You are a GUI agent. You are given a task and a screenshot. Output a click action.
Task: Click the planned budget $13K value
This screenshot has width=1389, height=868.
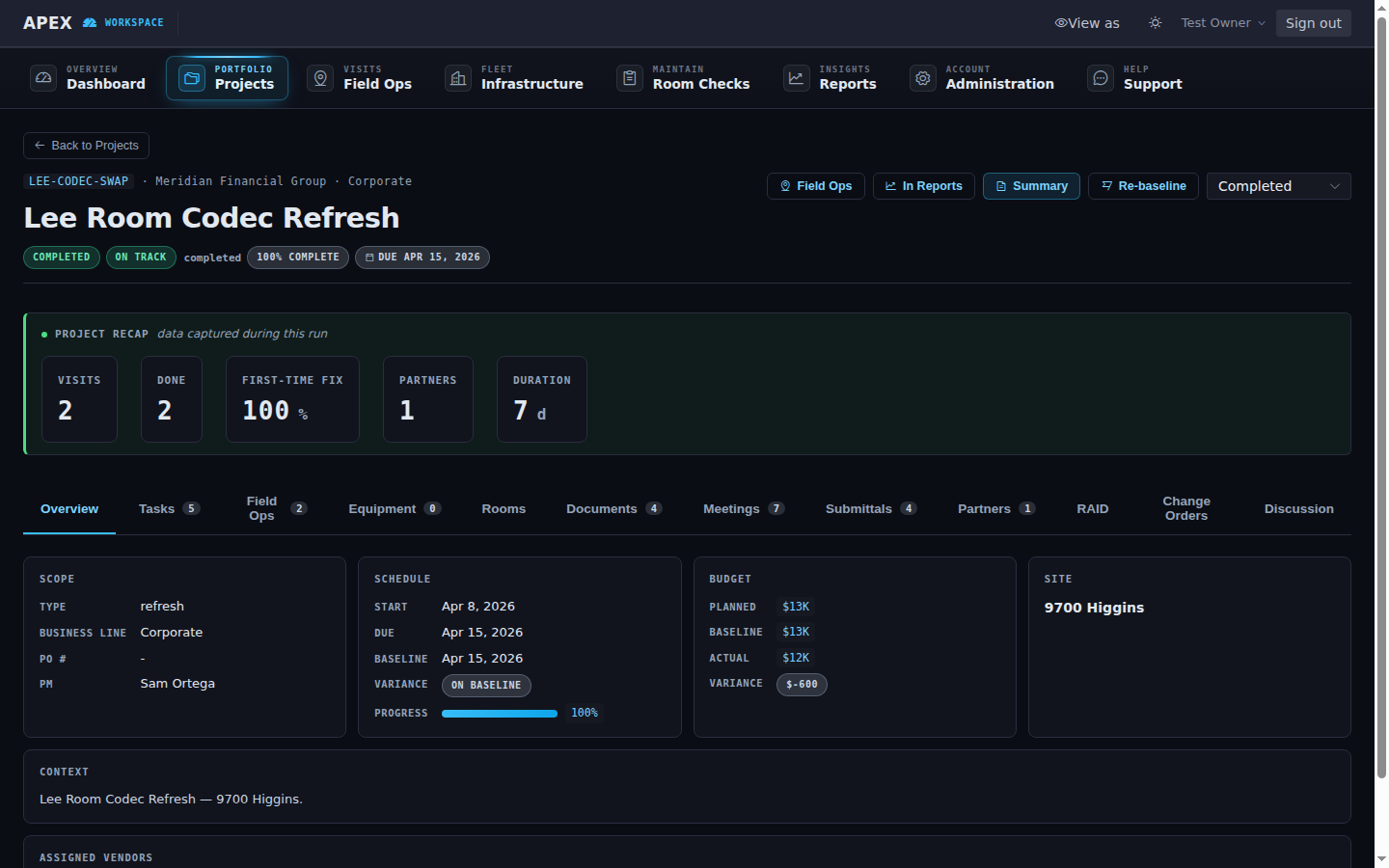click(796, 607)
